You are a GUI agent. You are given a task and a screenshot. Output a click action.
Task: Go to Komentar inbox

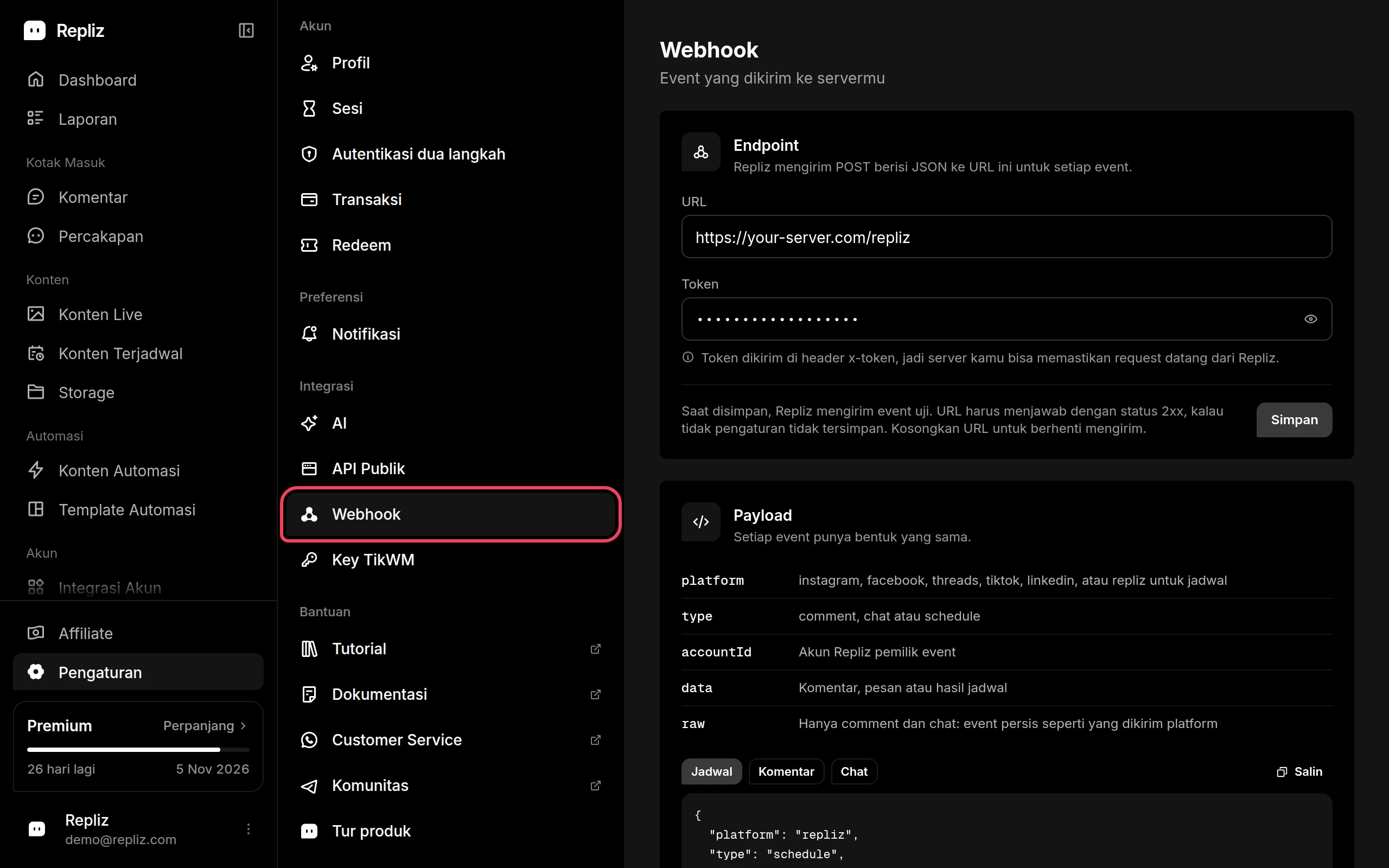point(138,197)
